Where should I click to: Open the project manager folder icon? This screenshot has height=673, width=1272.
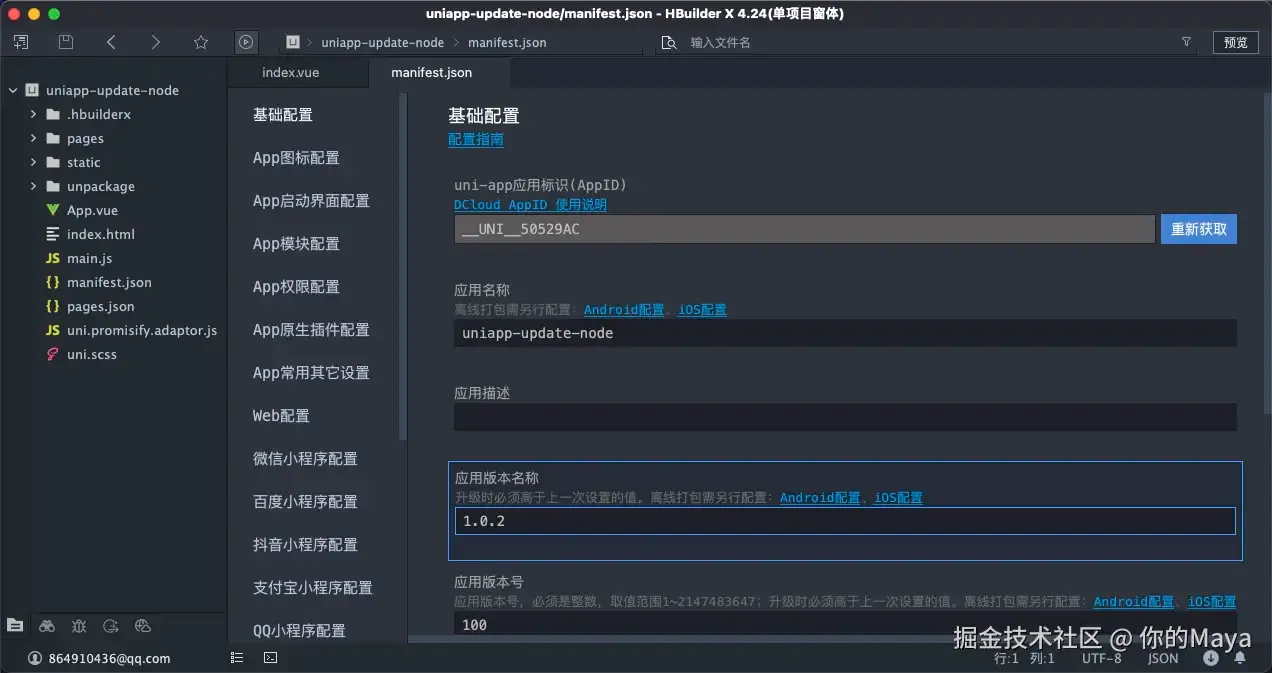point(15,625)
